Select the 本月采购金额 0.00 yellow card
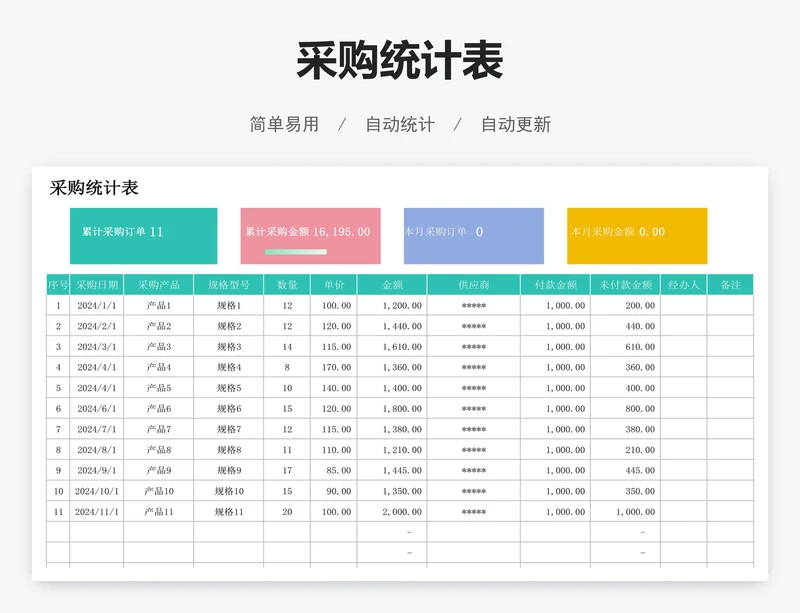This screenshot has height=613, width=800. [637, 236]
